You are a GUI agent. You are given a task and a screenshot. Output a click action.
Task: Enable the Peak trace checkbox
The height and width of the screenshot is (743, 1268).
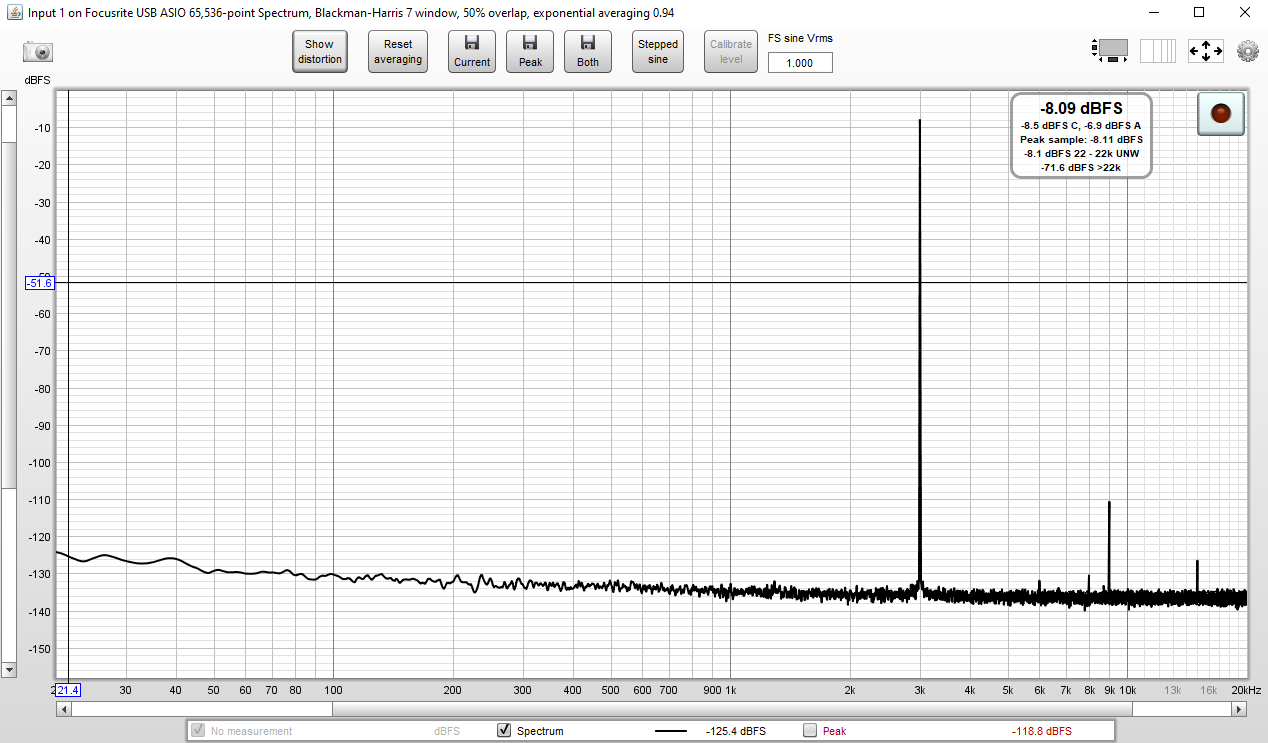click(810, 731)
